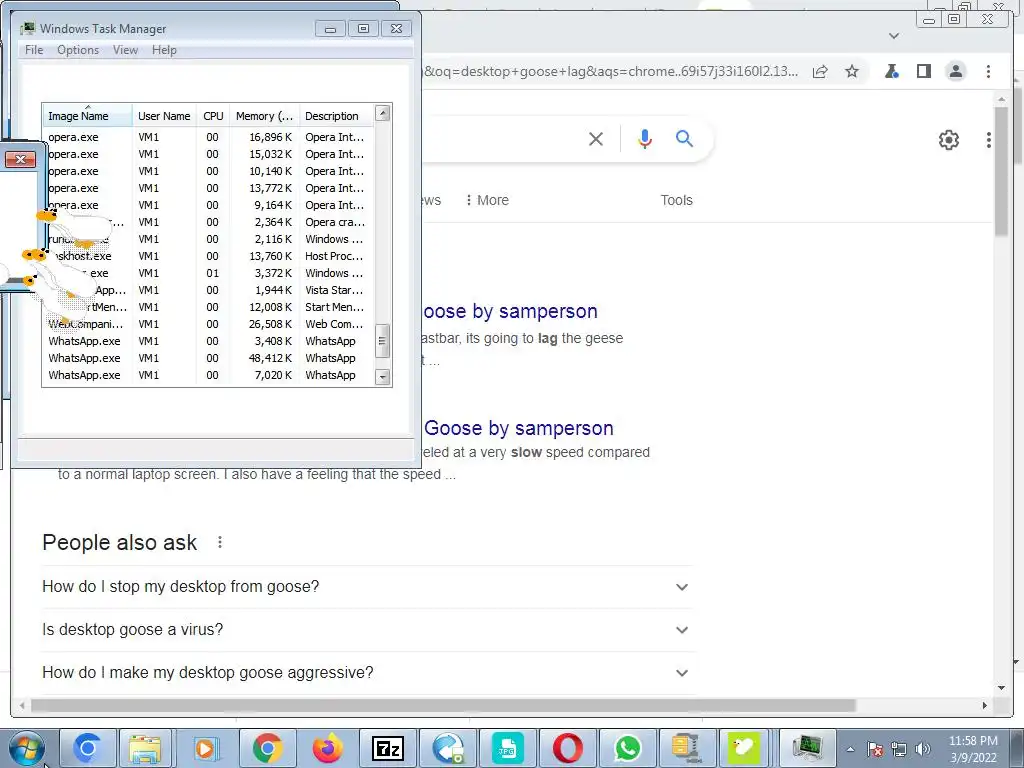
Task: Open Chrome tab search dropdown chevron
Action: coord(894,36)
